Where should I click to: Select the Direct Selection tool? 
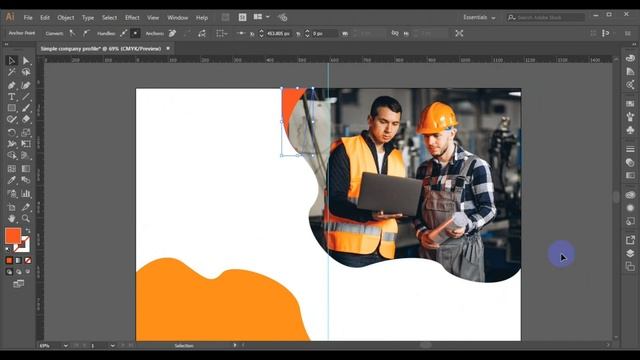[26, 61]
